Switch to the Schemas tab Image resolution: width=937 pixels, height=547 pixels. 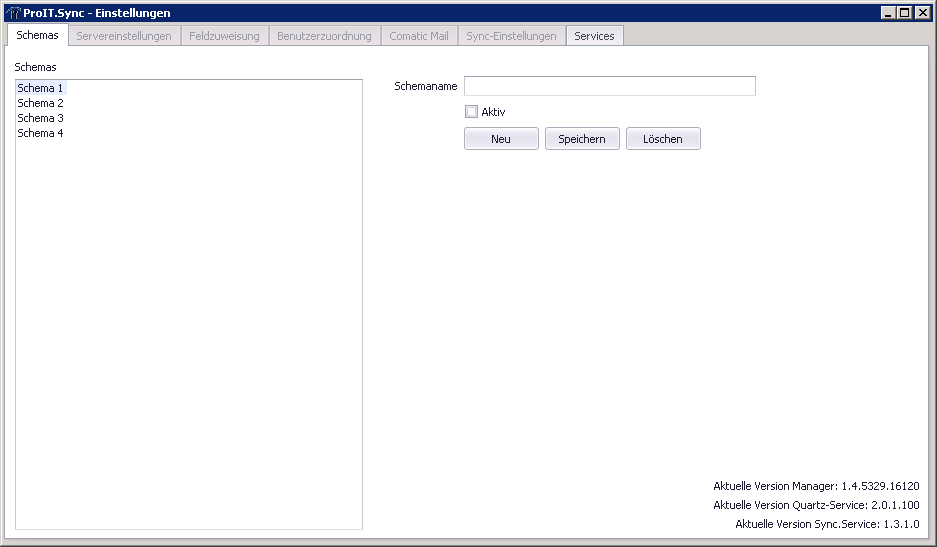click(38, 36)
